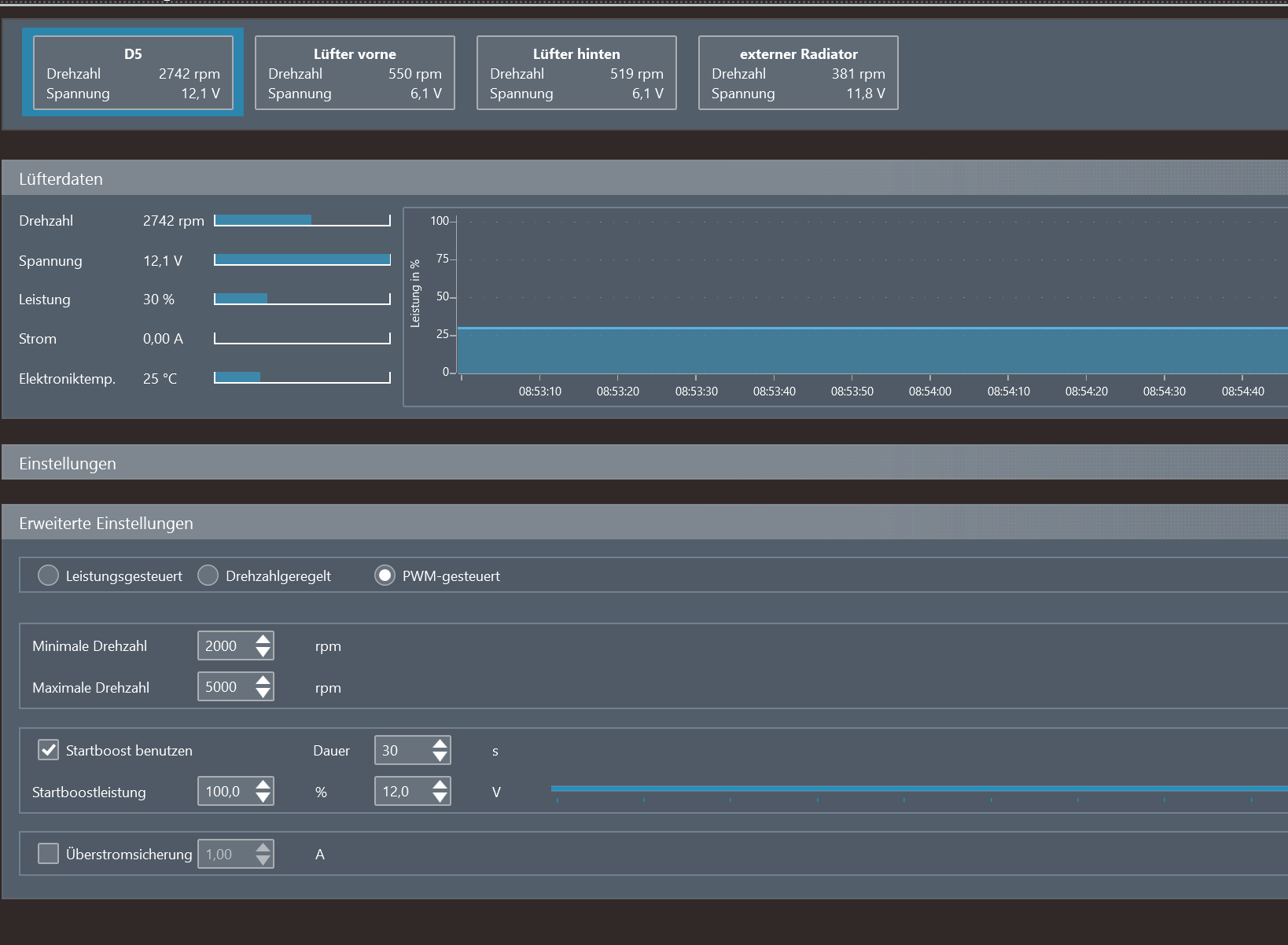Decrease Startboost voltage with the down arrow
The width and height of the screenshot is (1288, 945).
[440, 799]
